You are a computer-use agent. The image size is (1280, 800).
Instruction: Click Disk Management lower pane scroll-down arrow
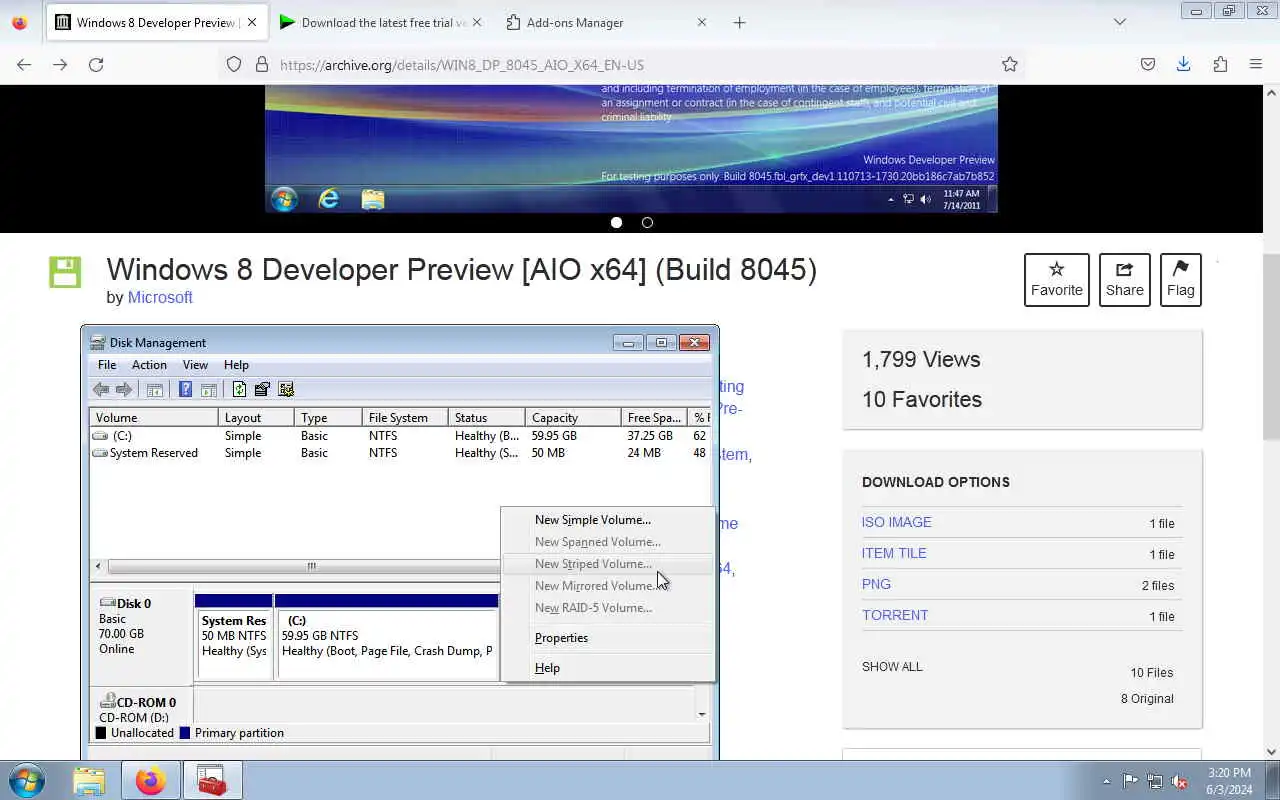click(702, 713)
